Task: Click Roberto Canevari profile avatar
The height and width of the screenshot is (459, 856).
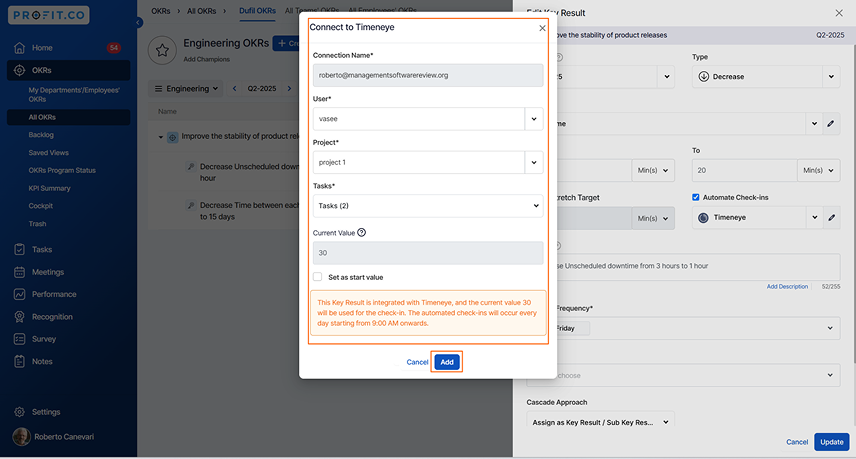Action: click(21, 437)
